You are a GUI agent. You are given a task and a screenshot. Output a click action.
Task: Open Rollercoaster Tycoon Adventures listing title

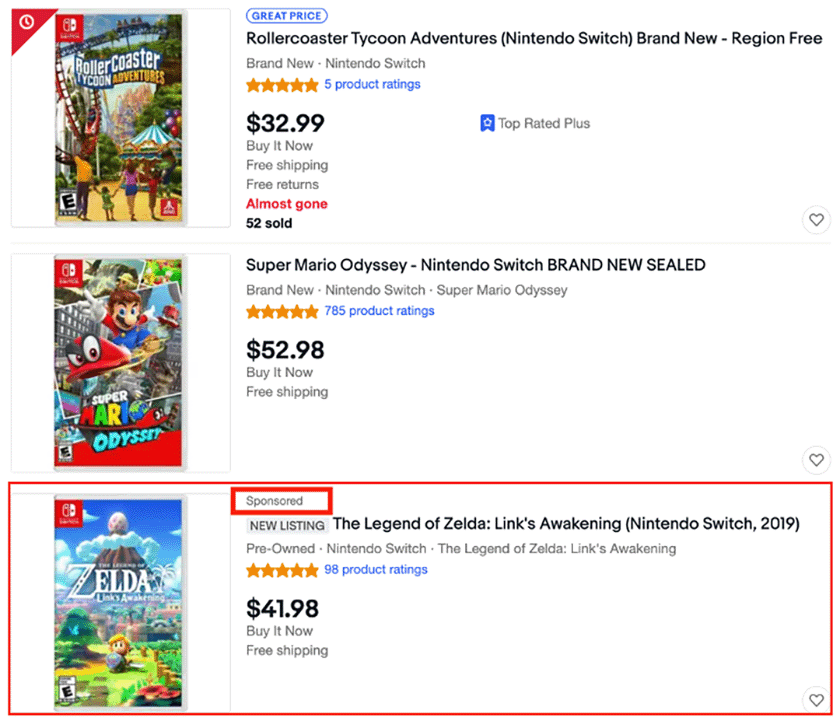pyautogui.click(x=534, y=39)
